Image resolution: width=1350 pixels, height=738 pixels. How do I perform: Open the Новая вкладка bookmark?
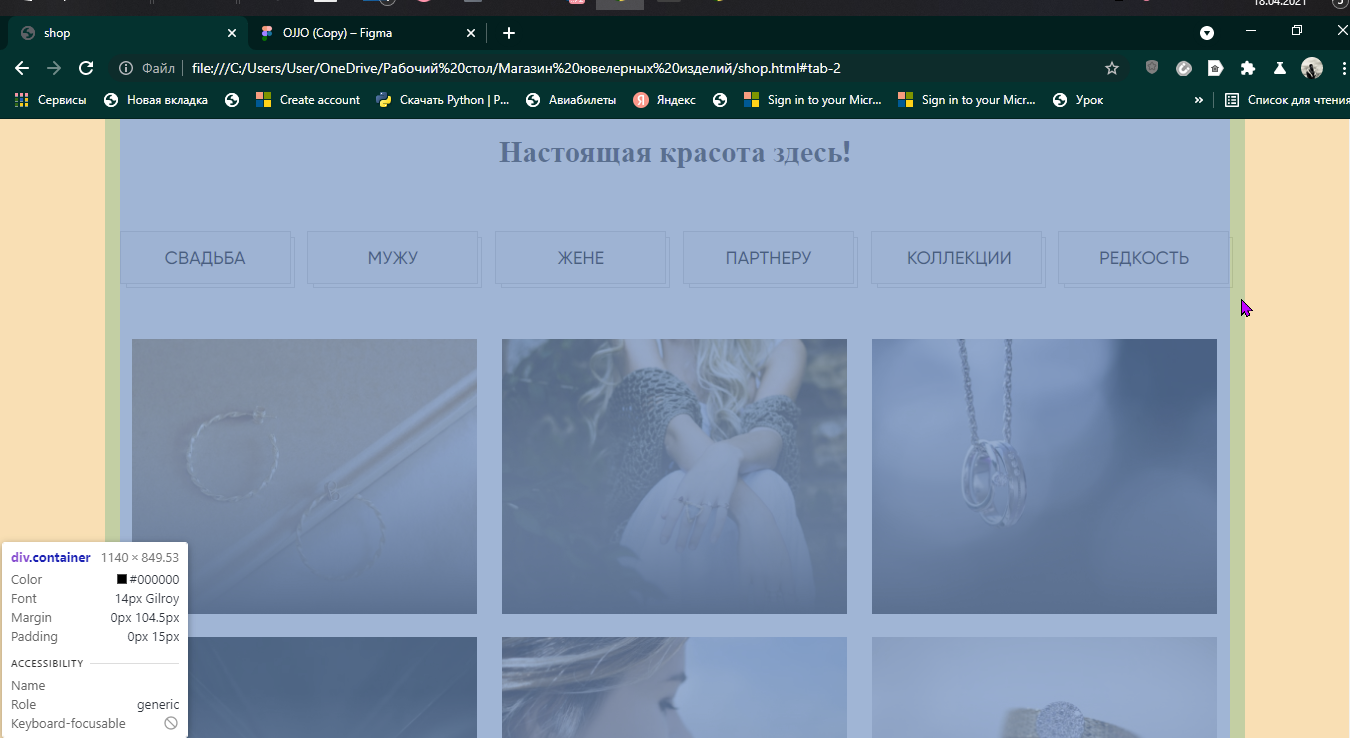point(156,100)
